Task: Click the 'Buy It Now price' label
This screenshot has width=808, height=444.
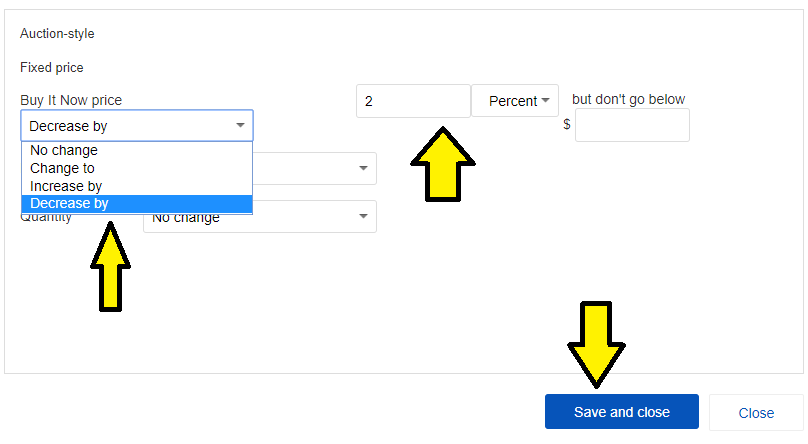Action: click(x=78, y=101)
